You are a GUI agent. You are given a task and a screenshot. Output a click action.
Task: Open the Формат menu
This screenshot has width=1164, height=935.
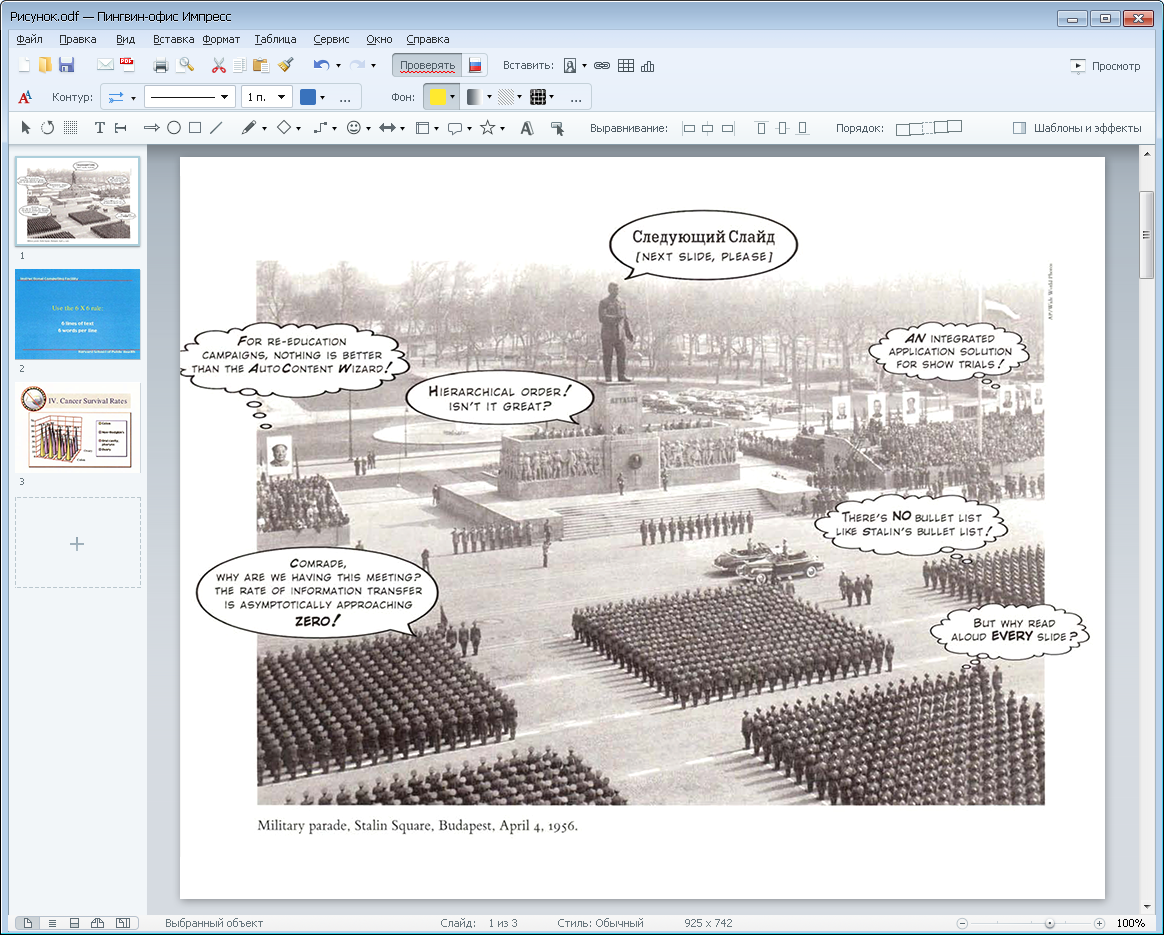(221, 40)
